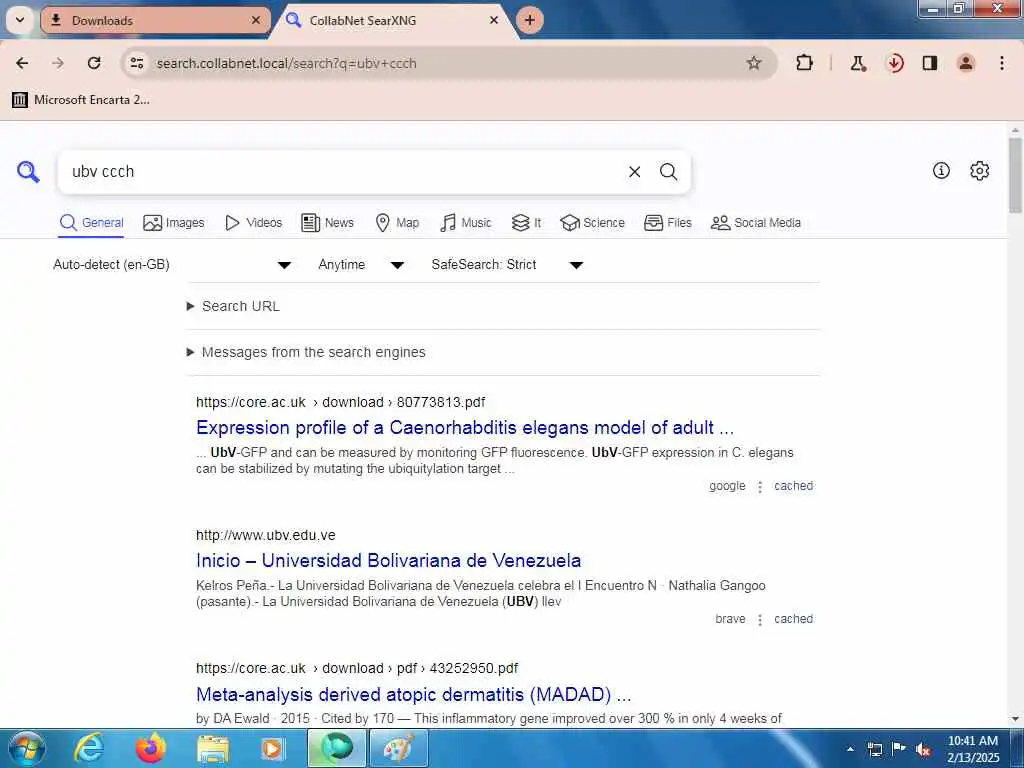Switch to IT category

526,223
